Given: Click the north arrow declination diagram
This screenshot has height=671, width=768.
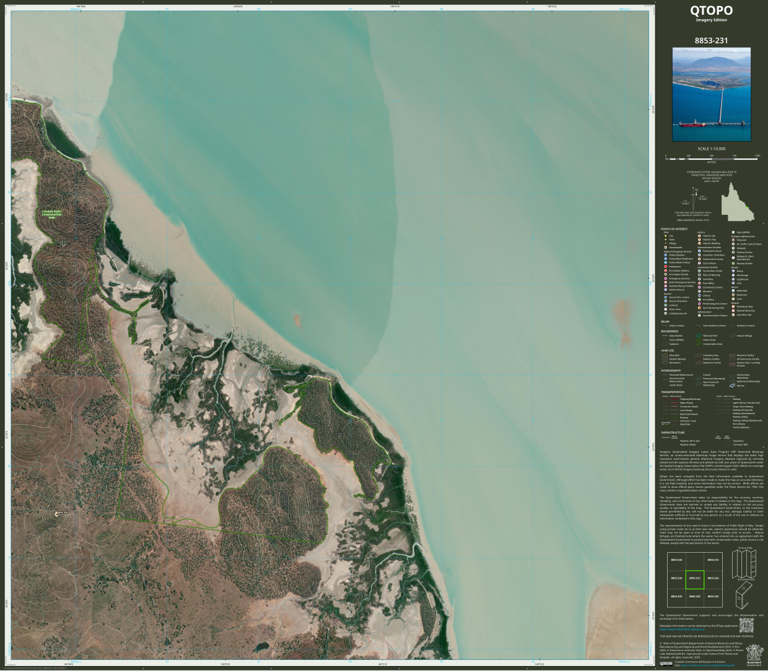Looking at the screenshot, I should click(x=694, y=199).
